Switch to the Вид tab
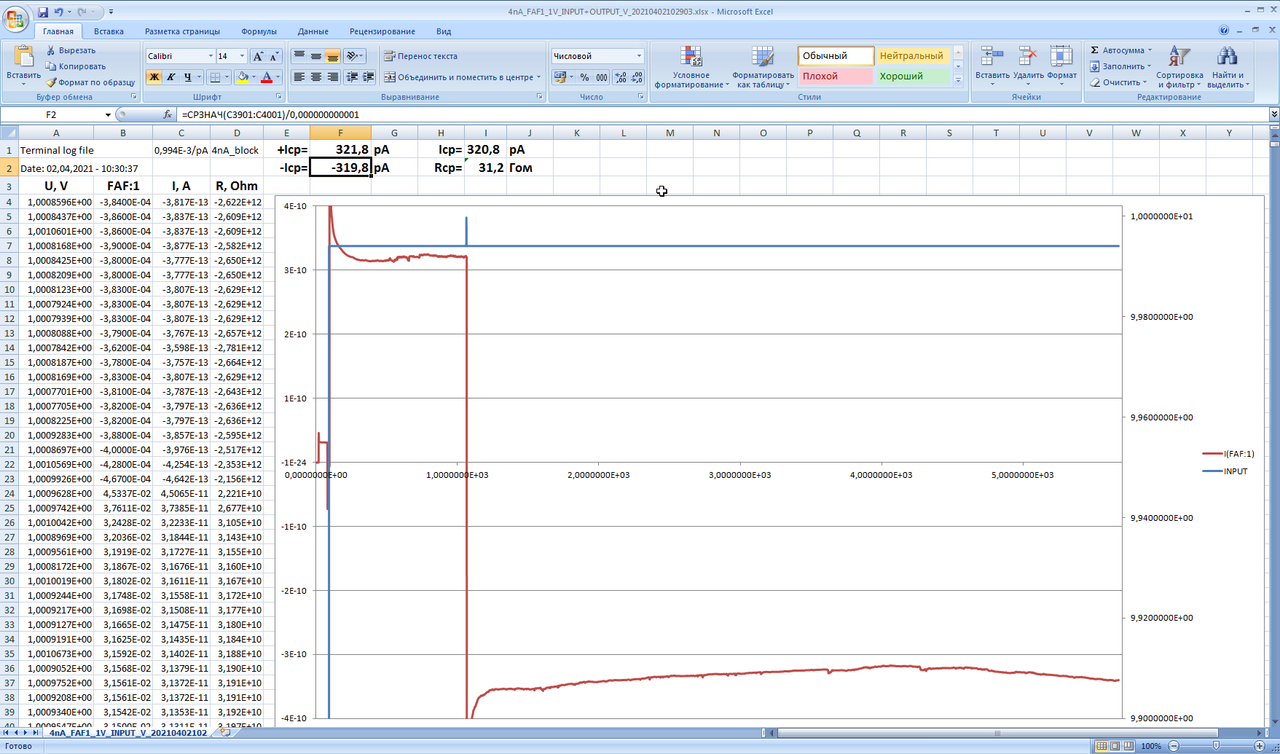 pyautogui.click(x=443, y=31)
